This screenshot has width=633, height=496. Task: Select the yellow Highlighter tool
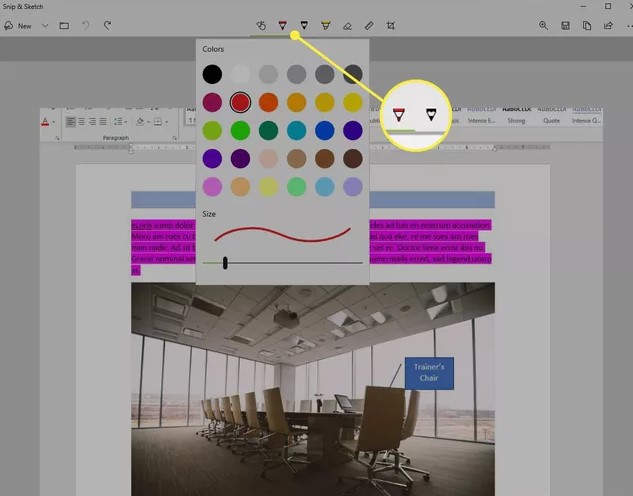[x=325, y=25]
